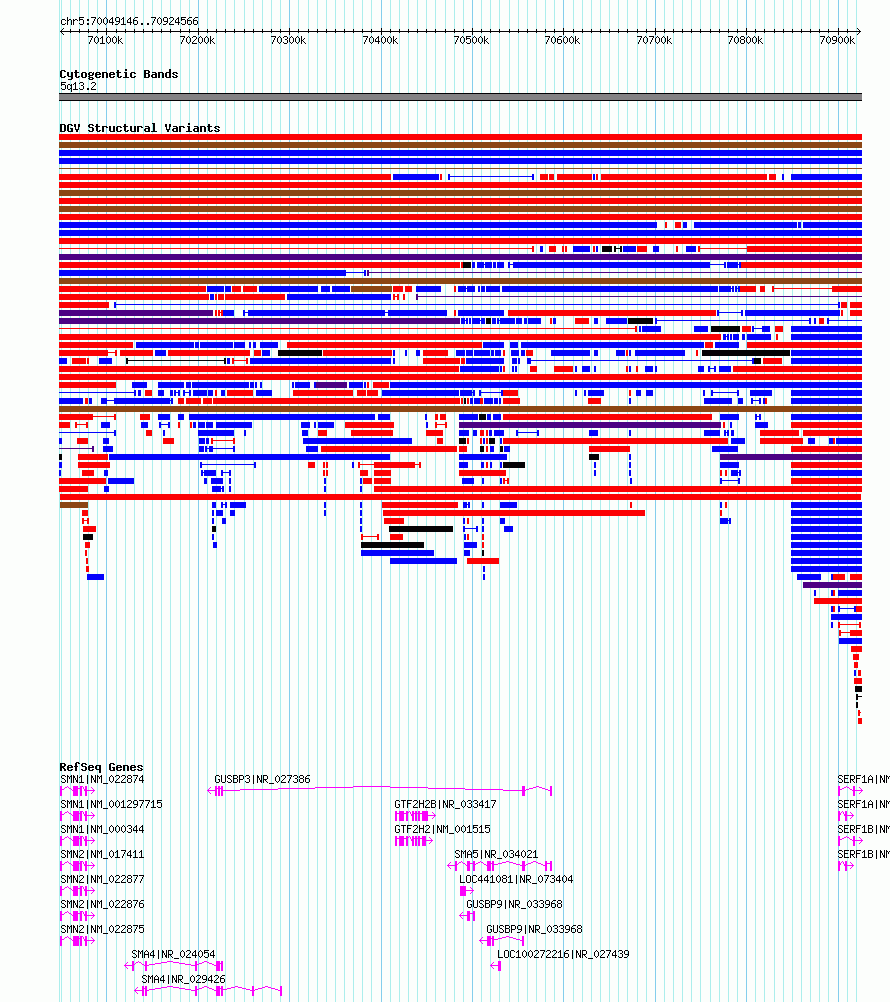Click the right arrowhead of the ruler
Image resolution: width=890 pixels, height=1002 pixels.
pos(859,31)
